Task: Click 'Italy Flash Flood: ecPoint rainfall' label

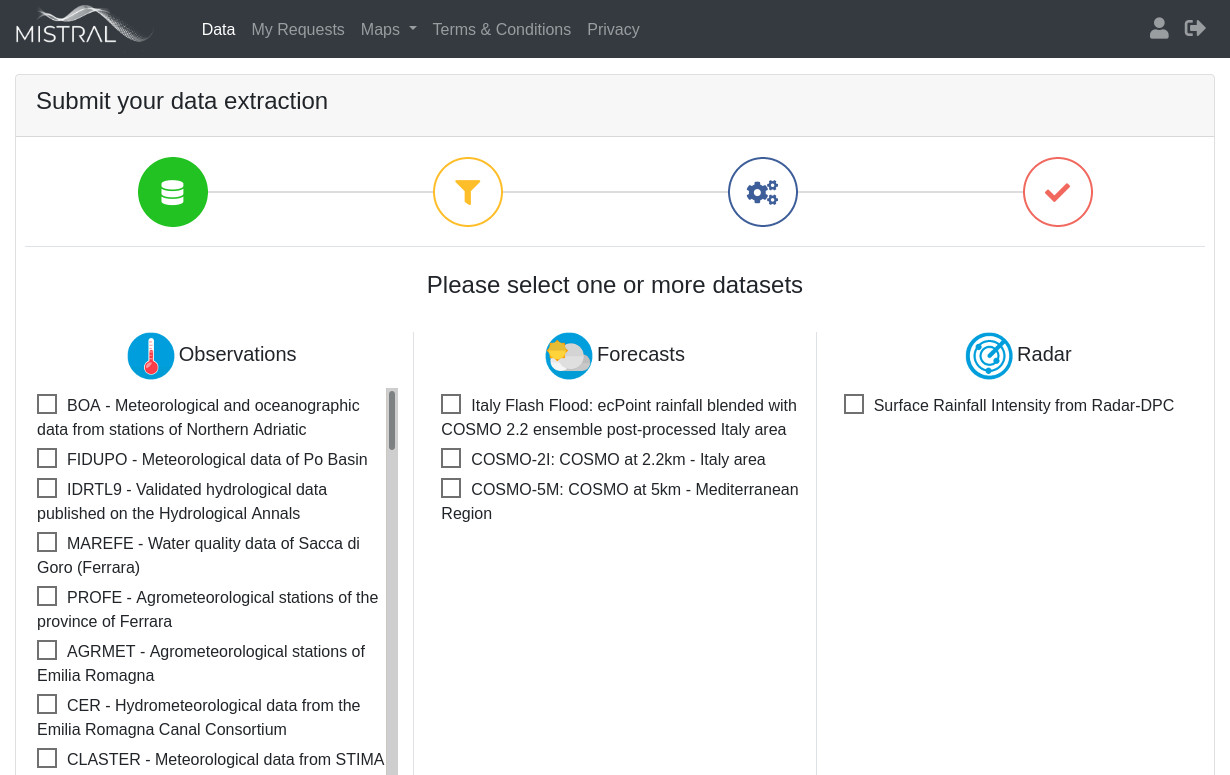Action: (x=619, y=417)
